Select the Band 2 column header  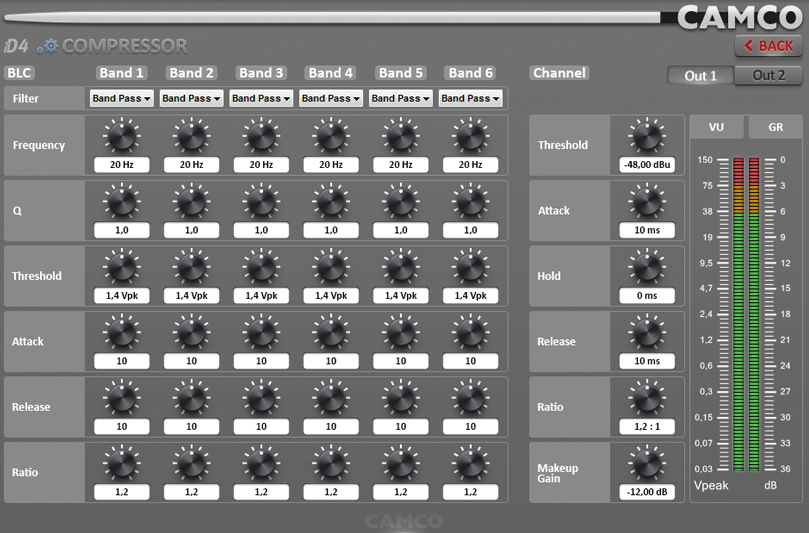(x=191, y=73)
